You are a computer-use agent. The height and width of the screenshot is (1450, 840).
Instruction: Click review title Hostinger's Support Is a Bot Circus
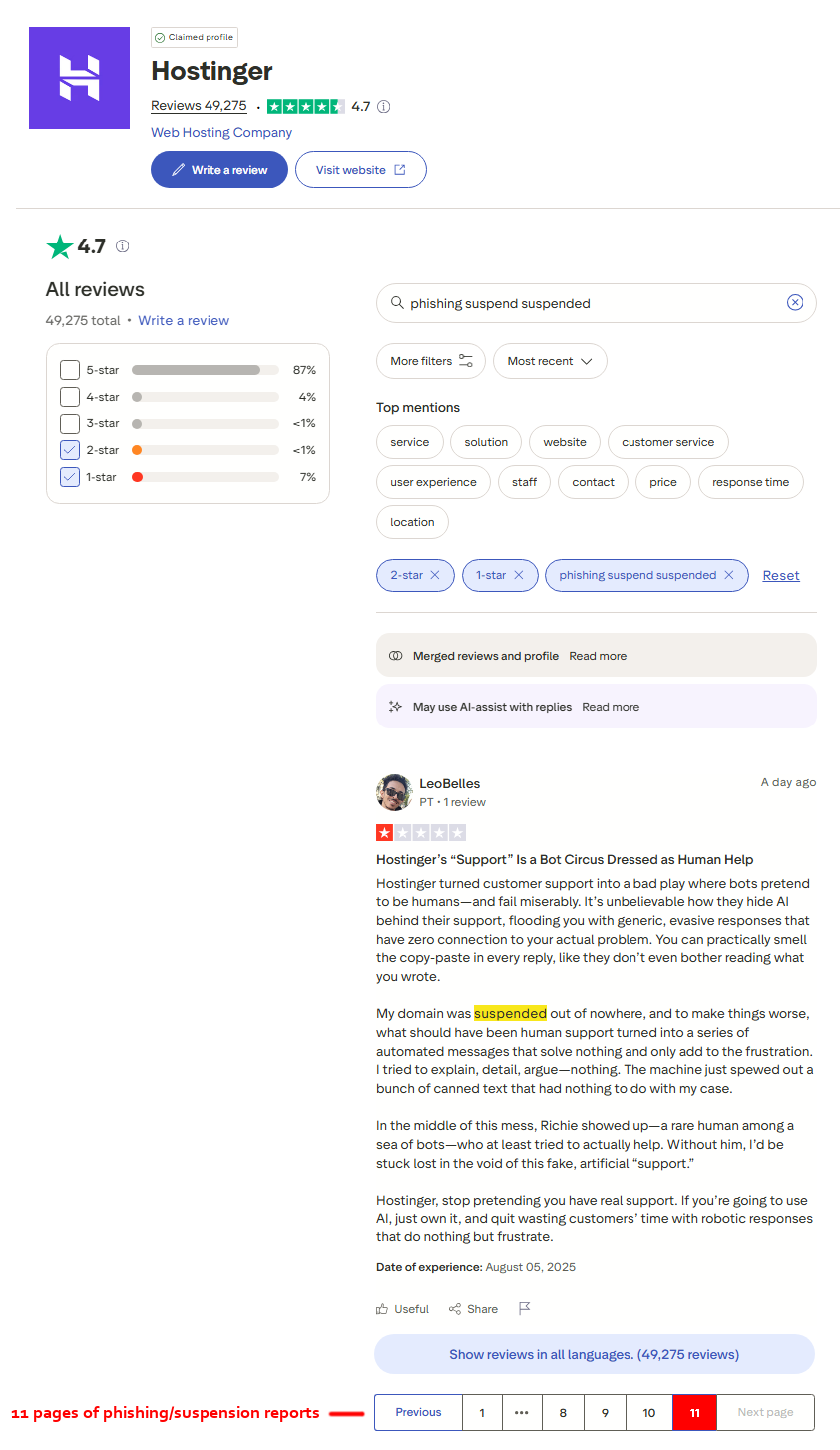565,859
